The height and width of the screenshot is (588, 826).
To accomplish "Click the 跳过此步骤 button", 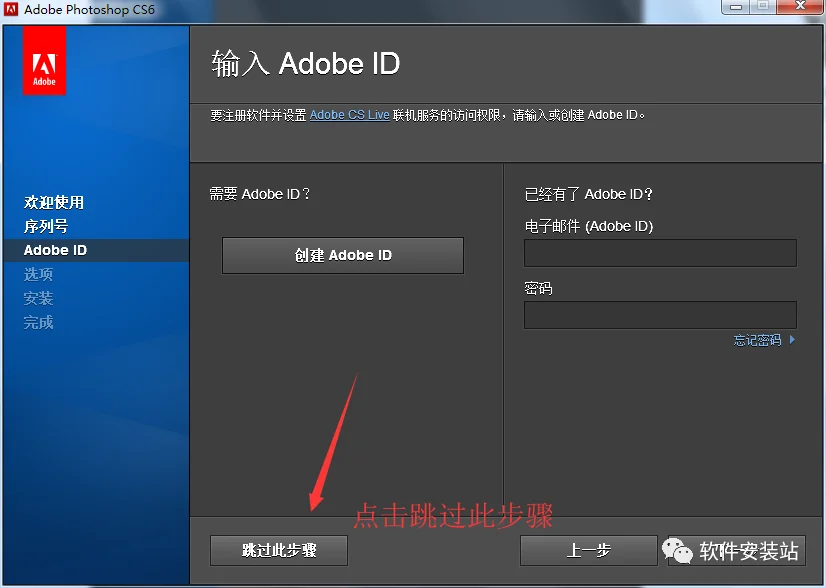I will [x=279, y=551].
